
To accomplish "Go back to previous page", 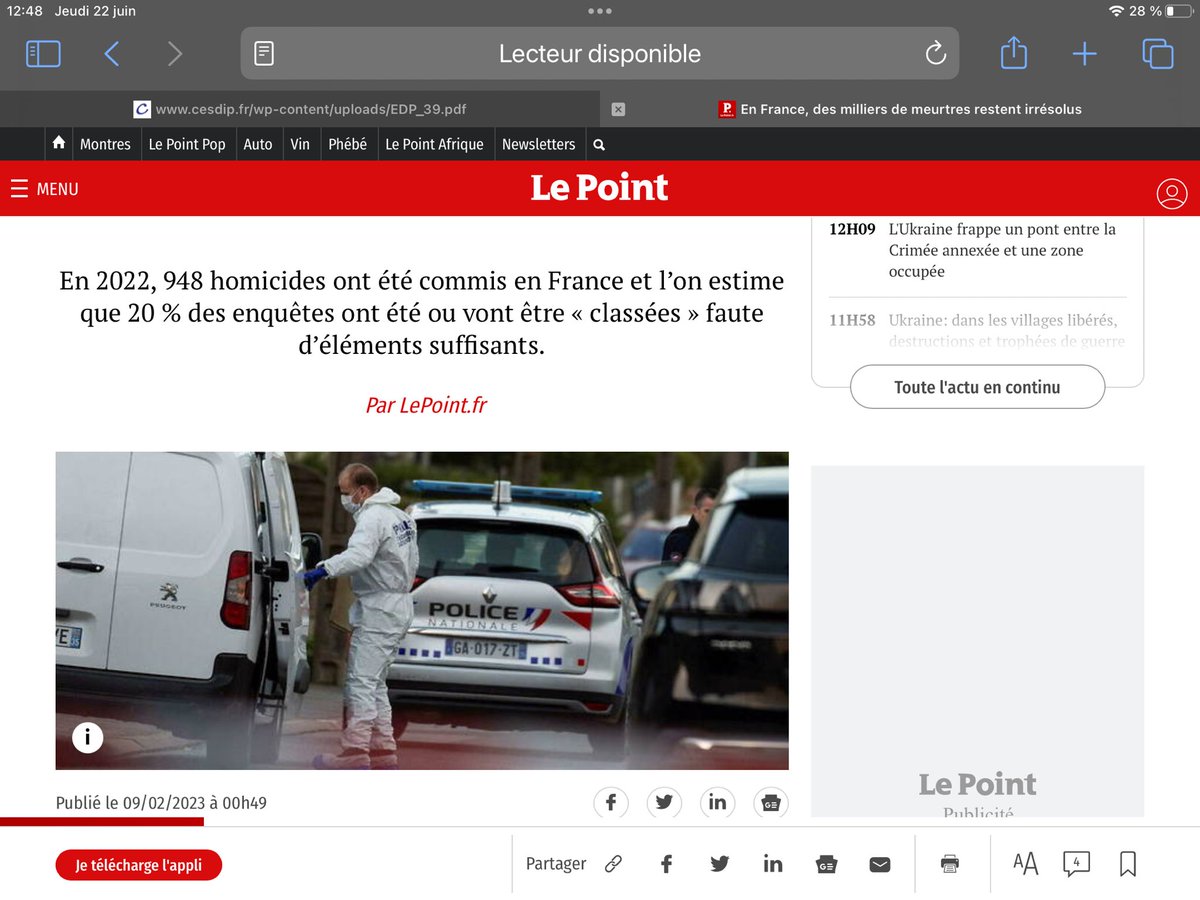I will click(112, 54).
